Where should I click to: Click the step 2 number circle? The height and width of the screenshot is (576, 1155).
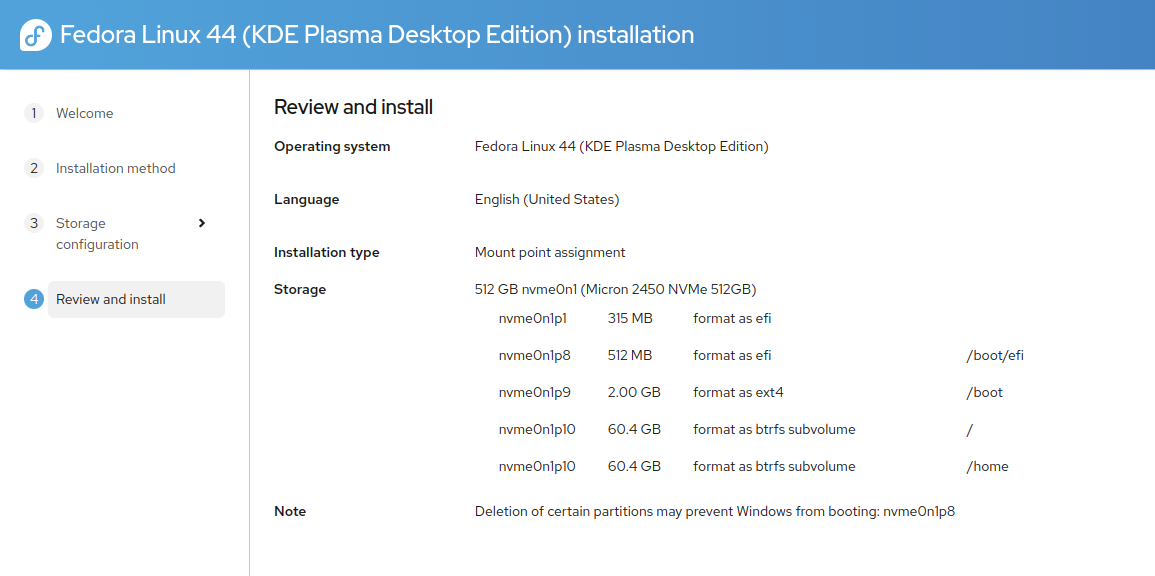[34, 168]
